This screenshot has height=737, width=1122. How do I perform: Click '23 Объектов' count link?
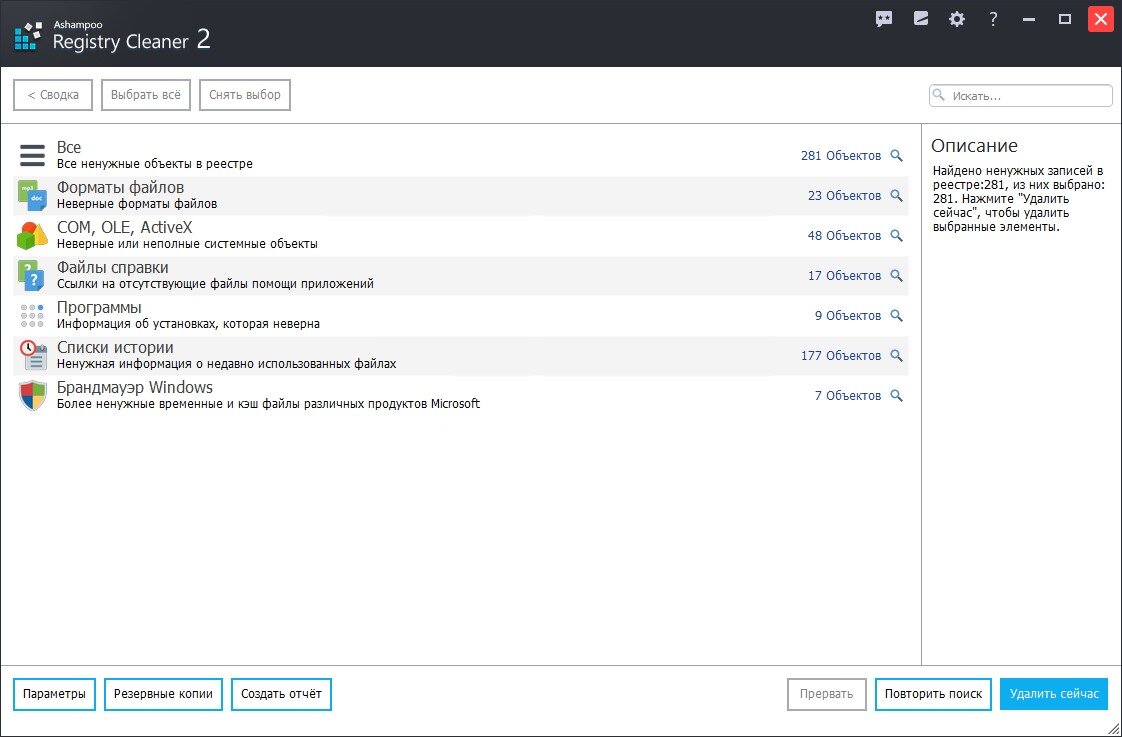[x=844, y=195]
